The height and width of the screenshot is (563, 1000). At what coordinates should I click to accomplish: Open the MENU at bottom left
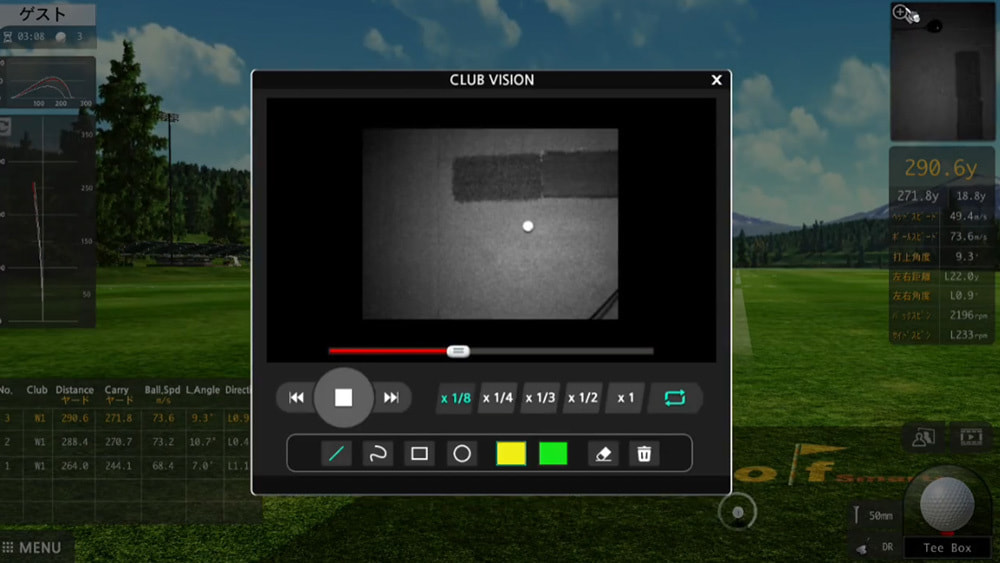tap(33, 548)
